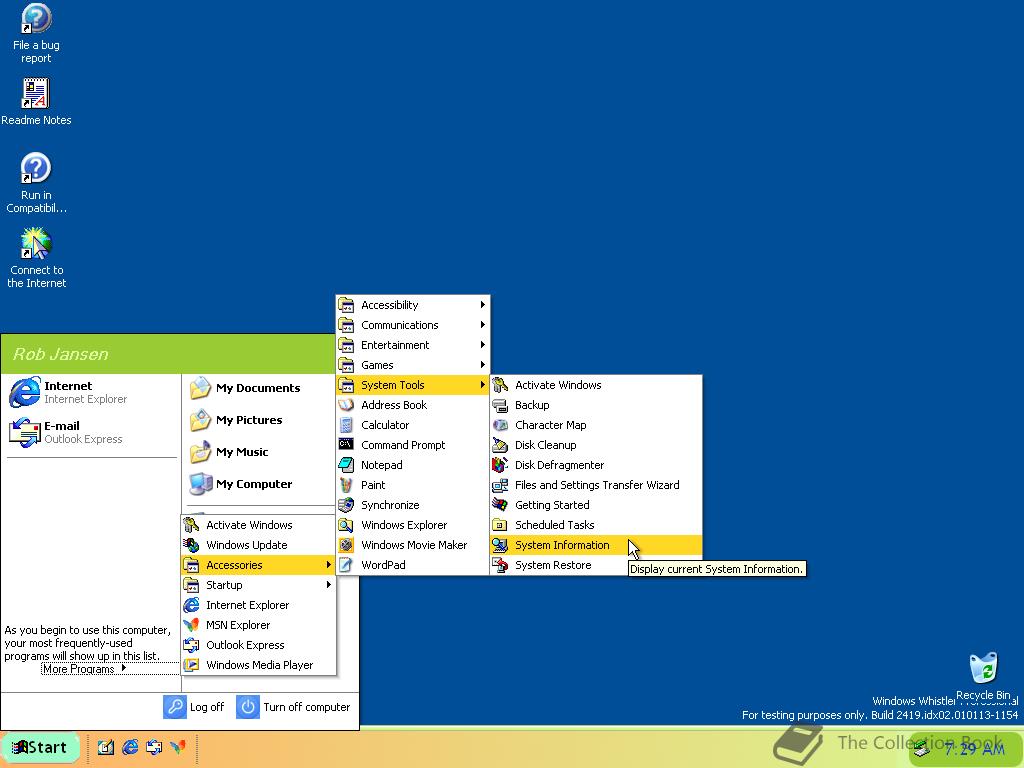The height and width of the screenshot is (768, 1024).
Task: Open Outlook Express in programs list
Action: pyautogui.click(x=259, y=645)
